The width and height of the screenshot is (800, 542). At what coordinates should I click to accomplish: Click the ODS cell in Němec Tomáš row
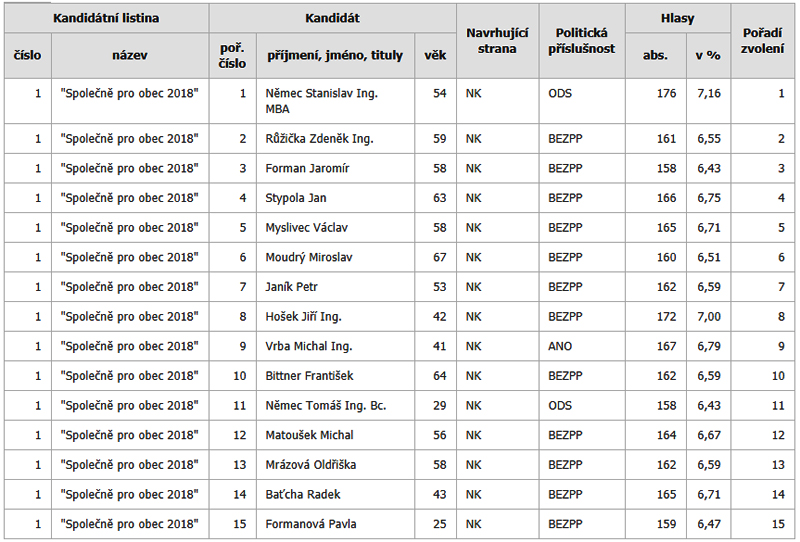tap(561, 406)
